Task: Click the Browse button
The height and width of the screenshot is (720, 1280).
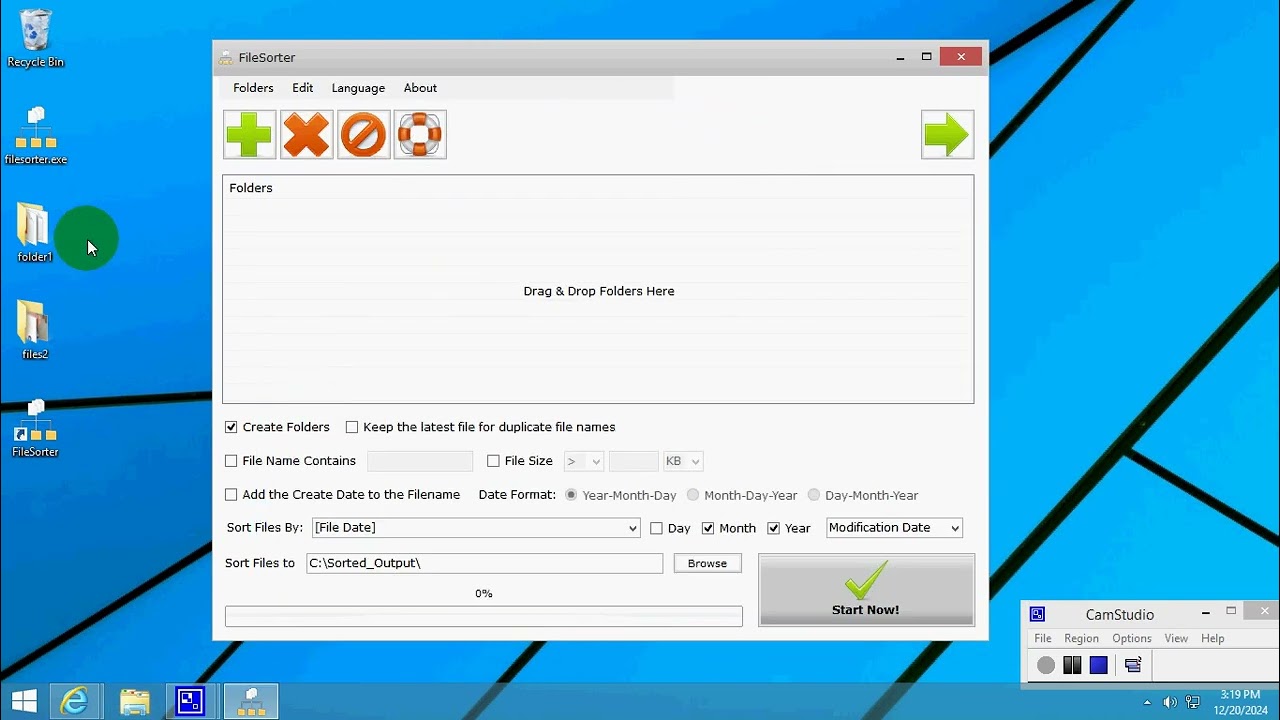Action: [707, 563]
